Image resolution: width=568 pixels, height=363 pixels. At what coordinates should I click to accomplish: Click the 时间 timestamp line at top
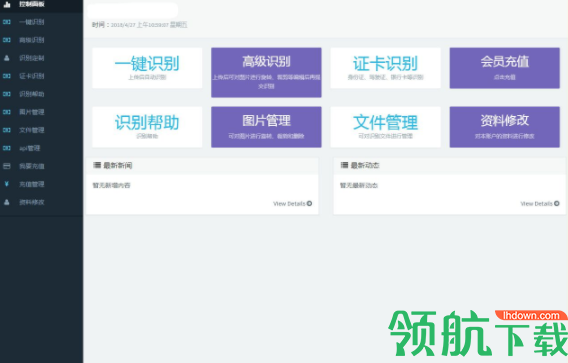(139, 25)
